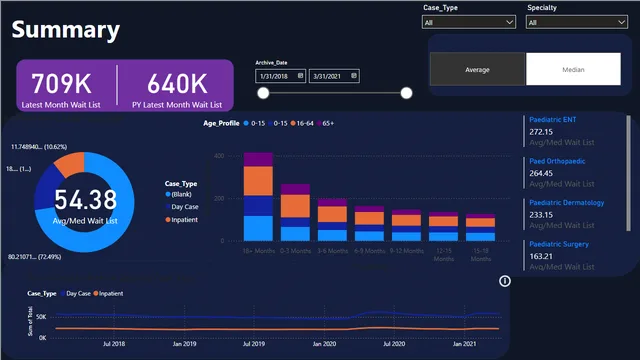Click the Summary page title
The height and width of the screenshot is (360, 640).
click(x=66, y=29)
